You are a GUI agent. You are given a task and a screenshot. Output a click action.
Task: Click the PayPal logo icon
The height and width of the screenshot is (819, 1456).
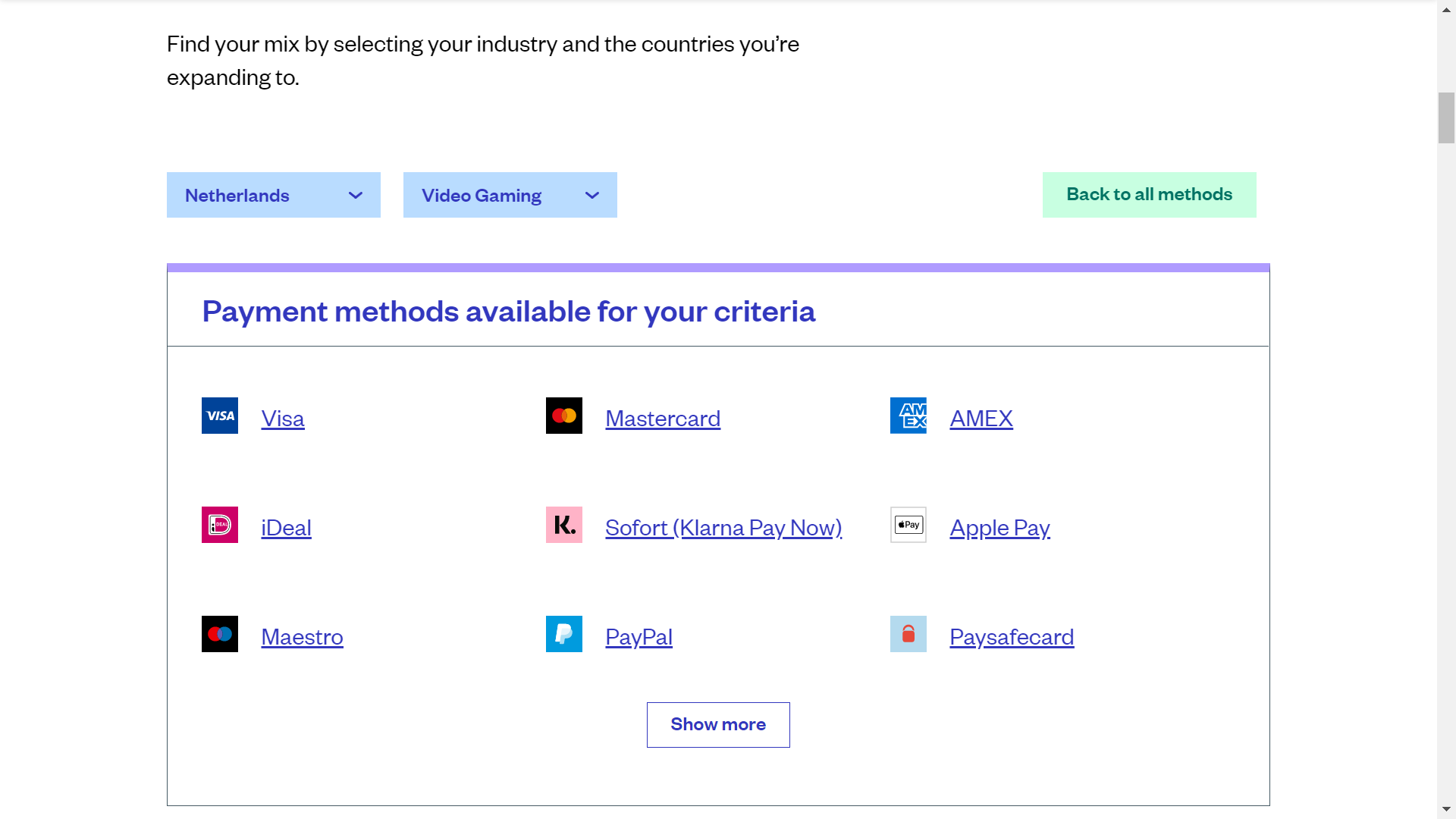point(564,634)
